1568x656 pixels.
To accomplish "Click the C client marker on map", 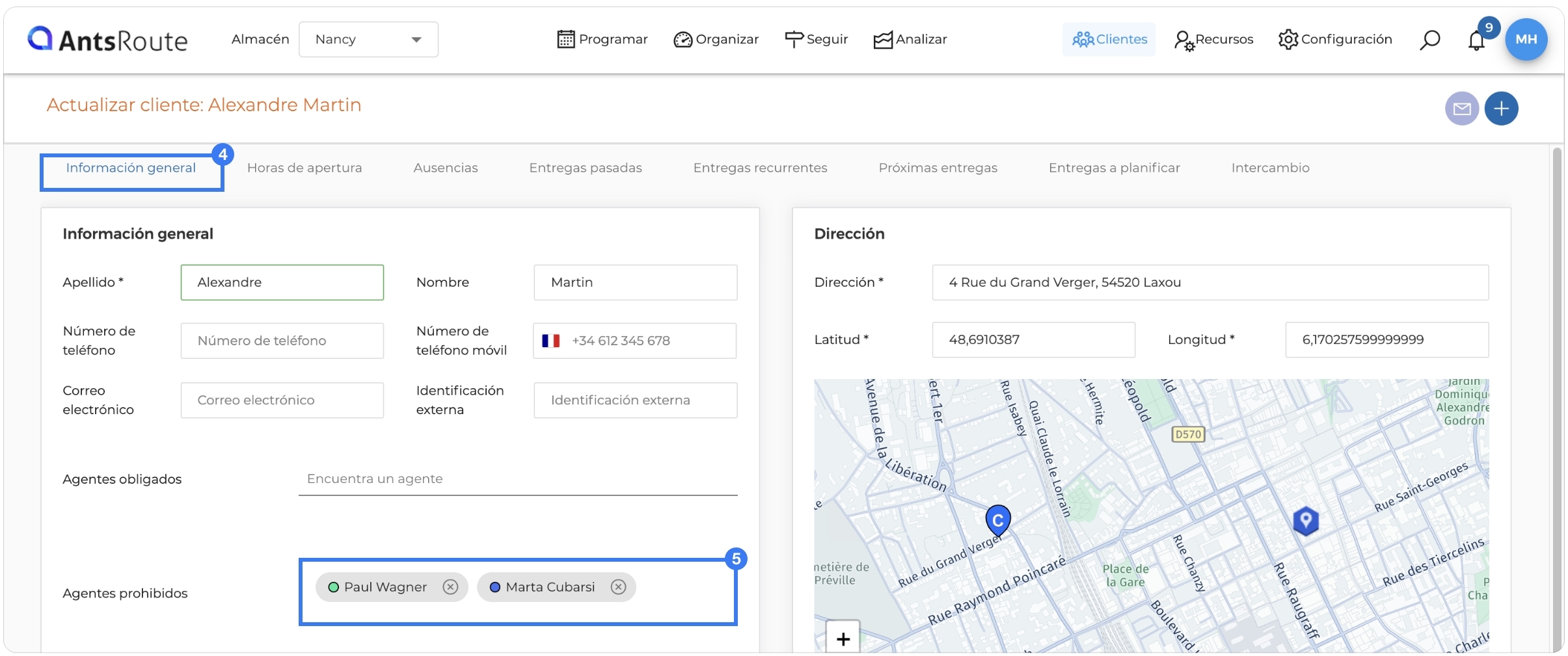I will (997, 520).
